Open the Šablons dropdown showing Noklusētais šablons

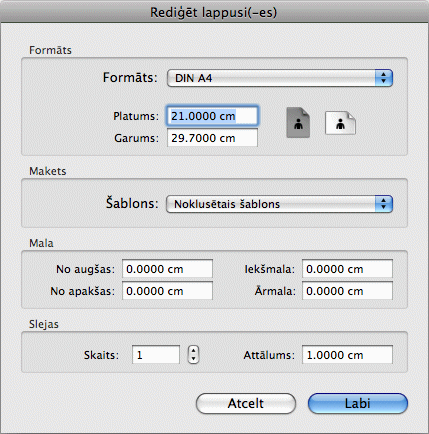pyautogui.click(x=279, y=204)
